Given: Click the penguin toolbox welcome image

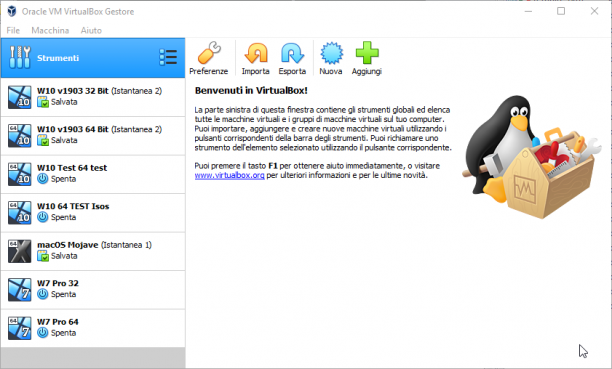Looking at the screenshot, I should click(531, 156).
